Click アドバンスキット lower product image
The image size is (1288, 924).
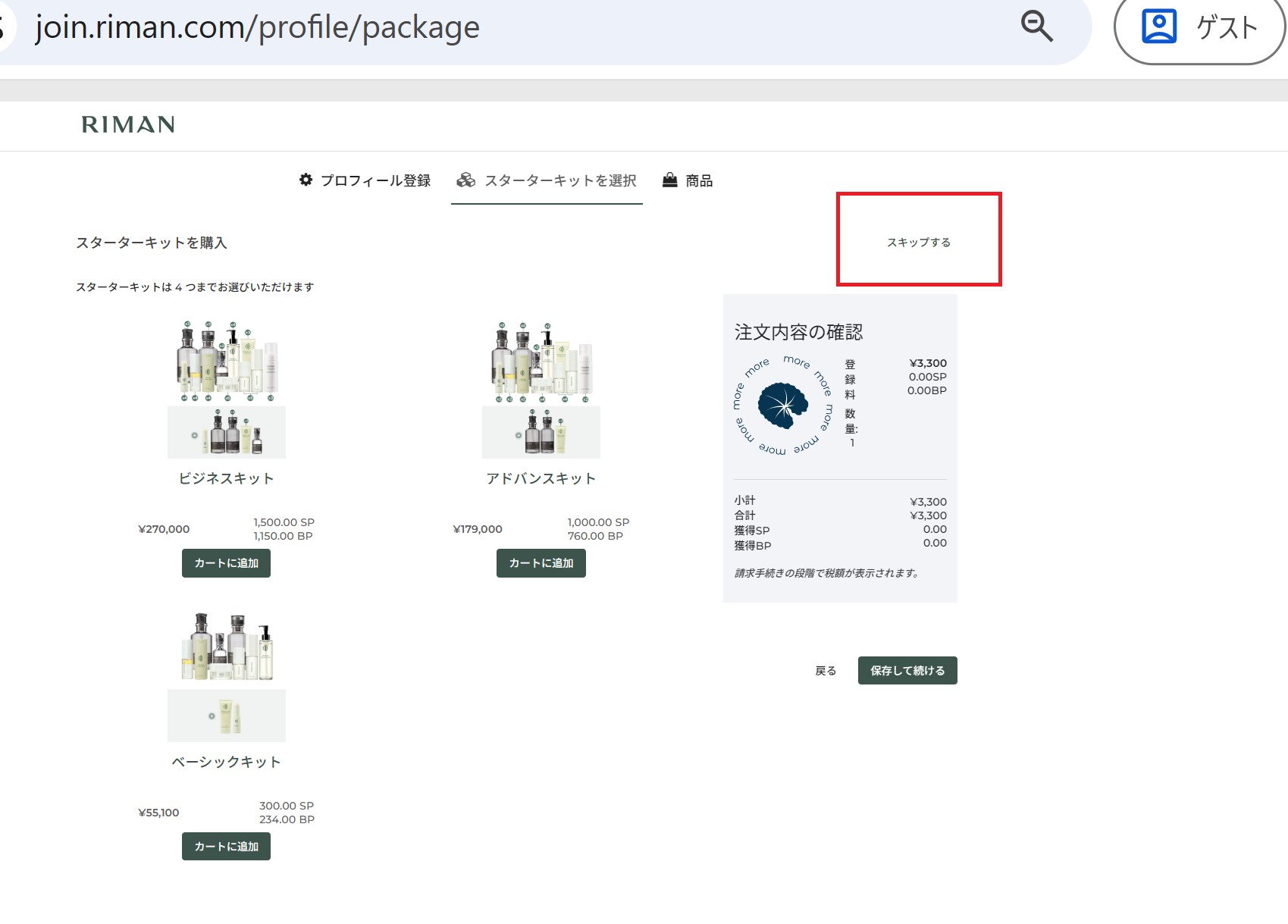pyautogui.click(x=541, y=432)
